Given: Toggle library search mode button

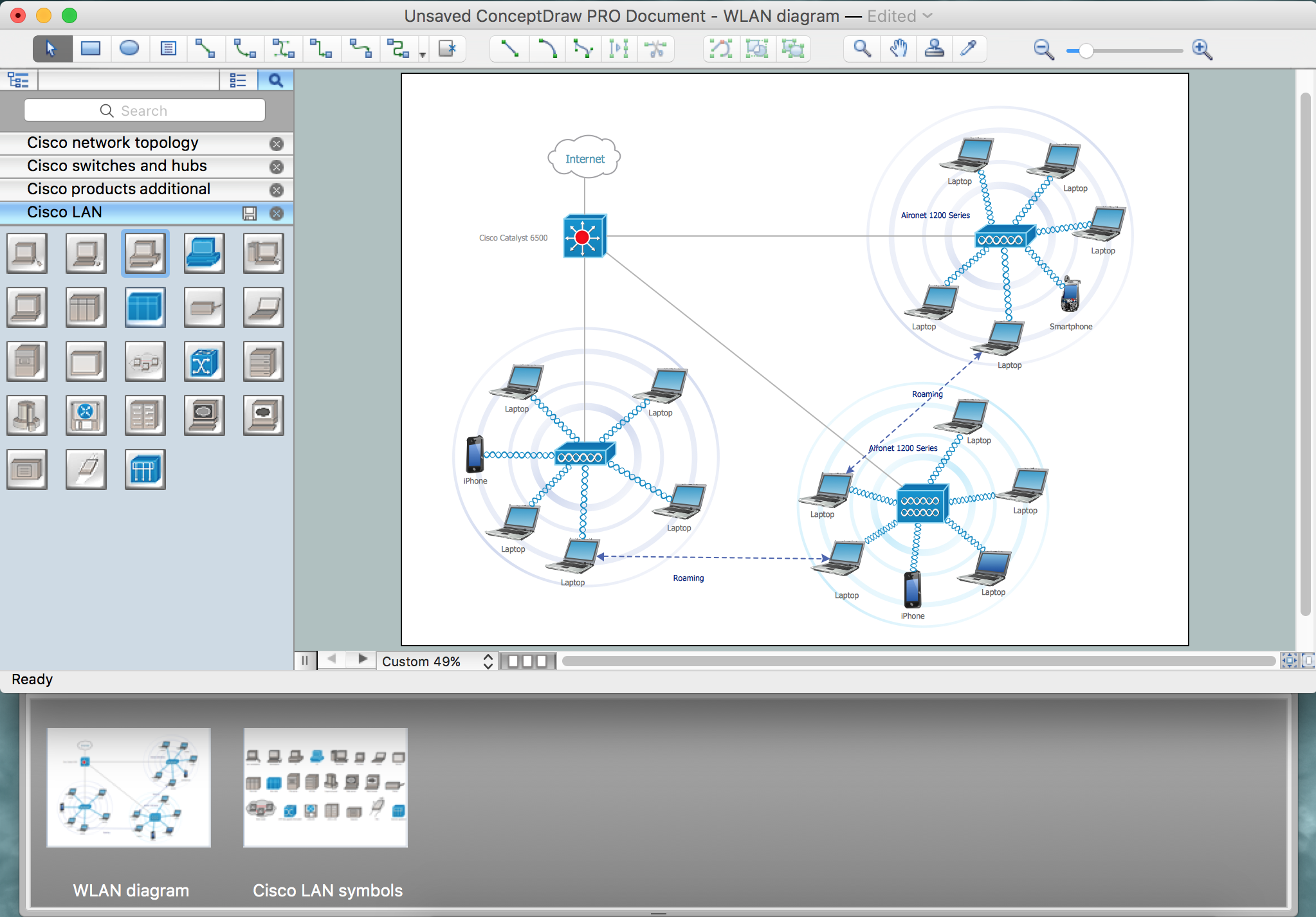Looking at the screenshot, I should 275,80.
